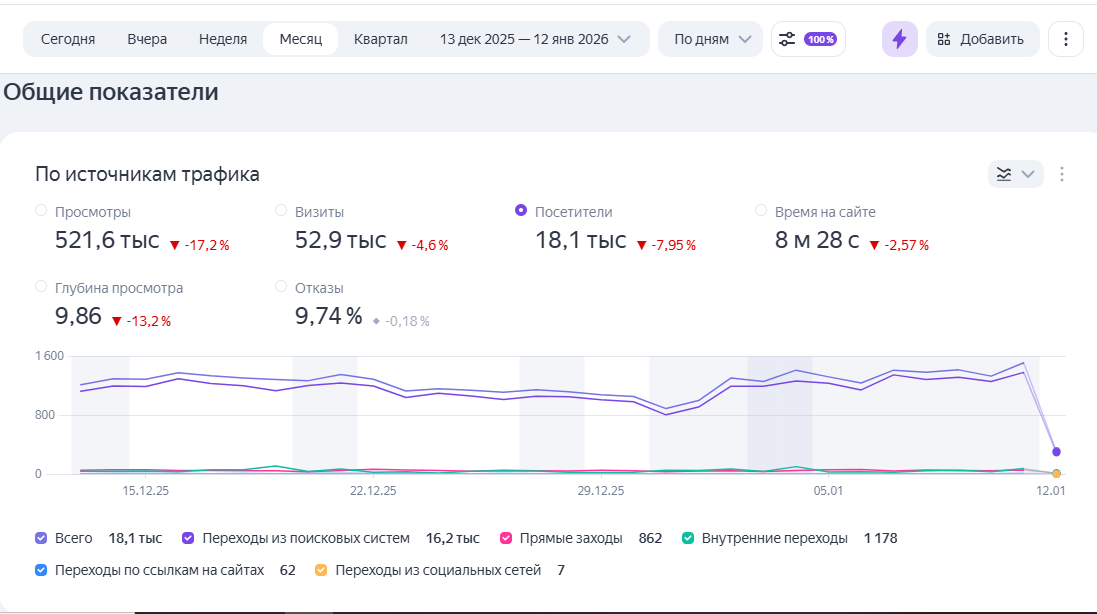The height and width of the screenshot is (614, 1097).
Task: Expand the По дням grouping dropdown
Action: coord(711,39)
